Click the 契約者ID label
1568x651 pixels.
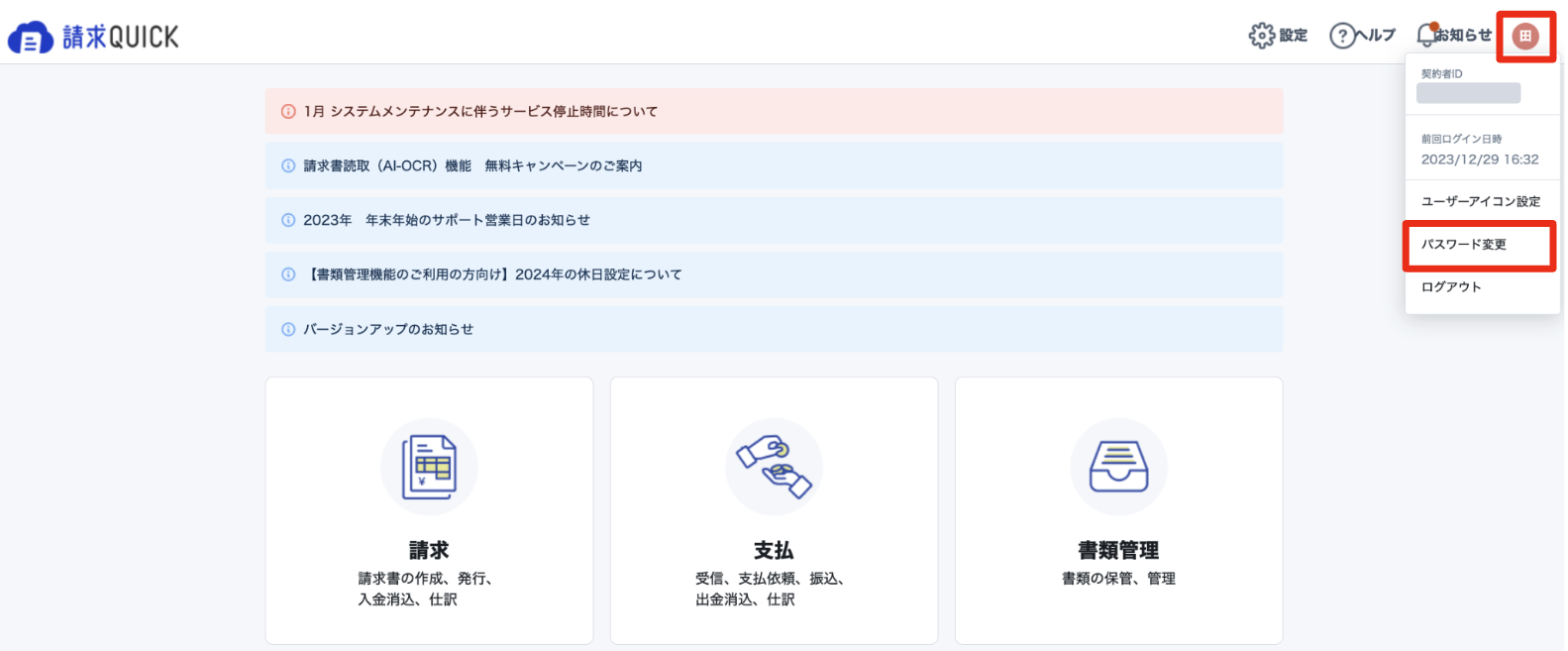[1441, 74]
